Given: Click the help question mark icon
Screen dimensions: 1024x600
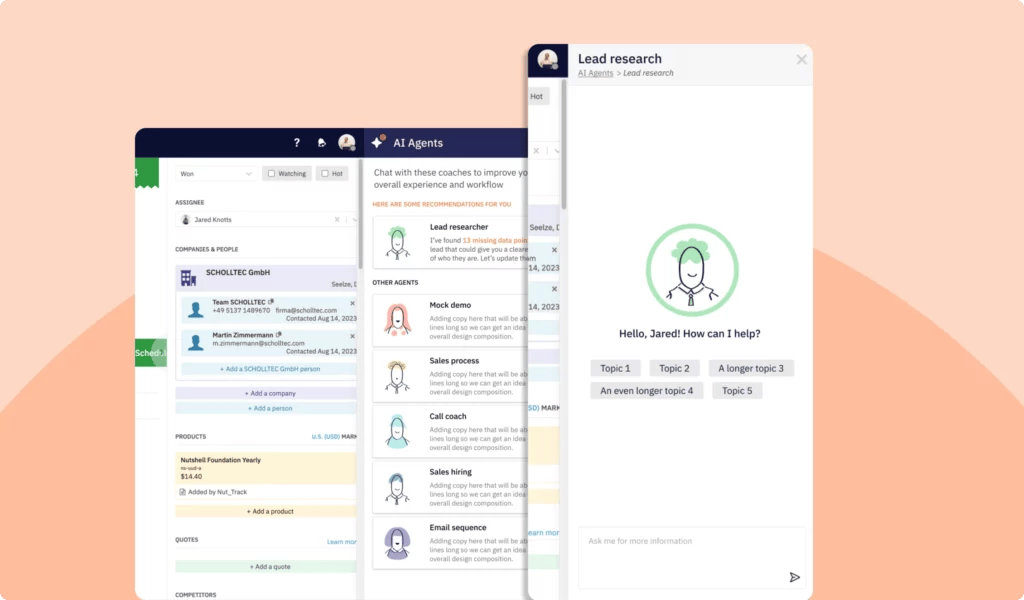Looking at the screenshot, I should 297,143.
